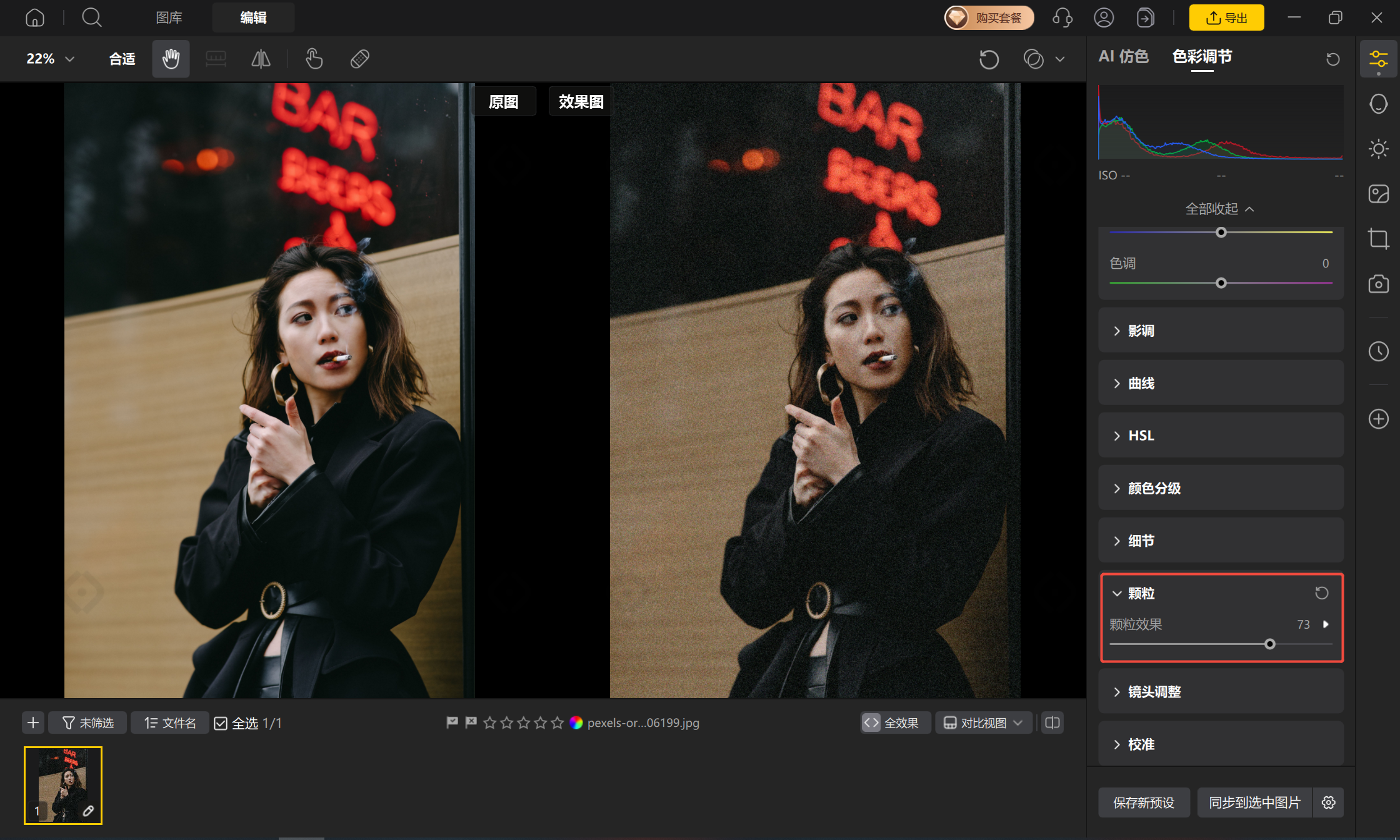Click the 原图 label
The width and height of the screenshot is (1400, 840).
point(504,102)
